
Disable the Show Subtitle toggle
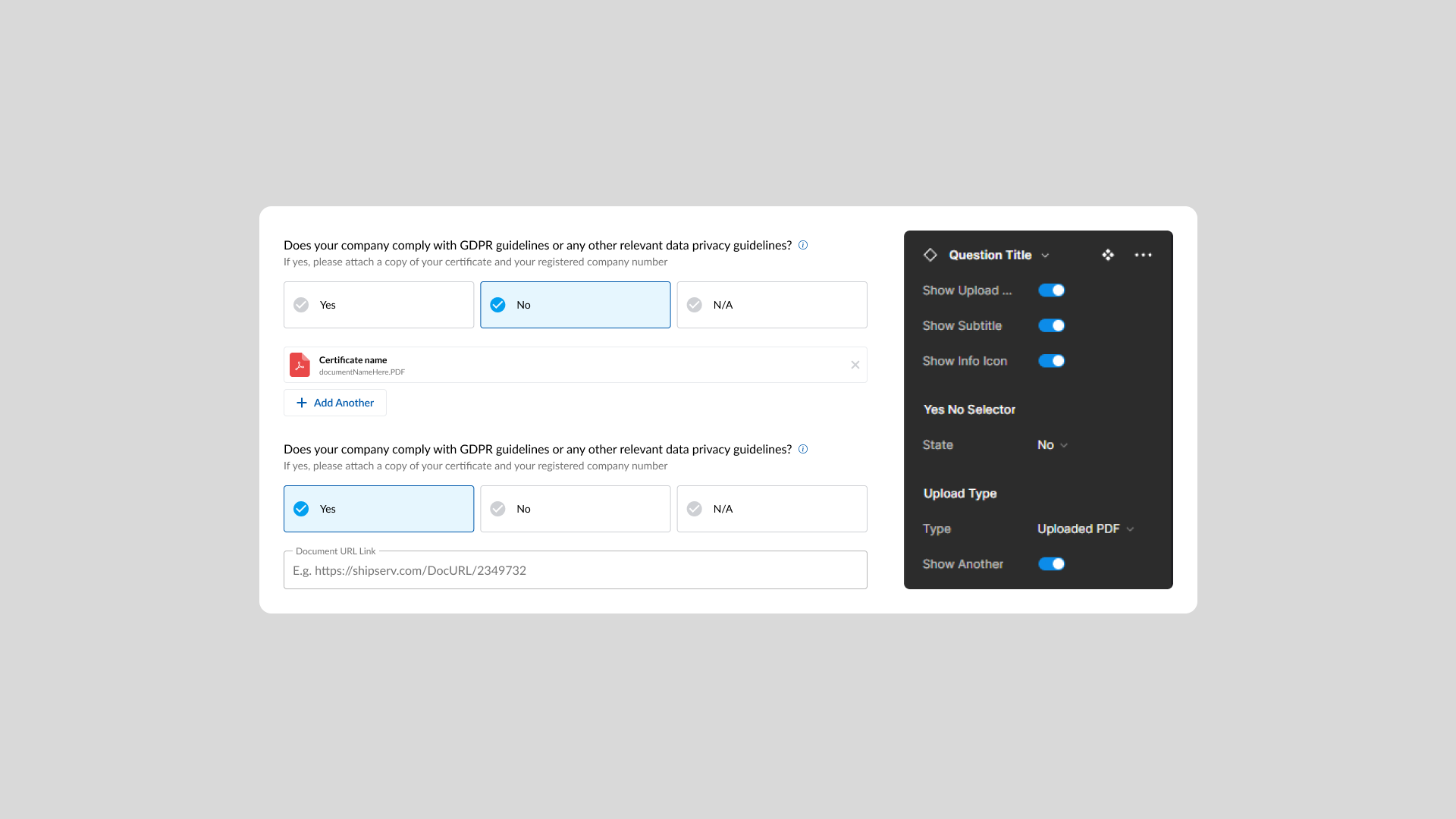[x=1051, y=325]
